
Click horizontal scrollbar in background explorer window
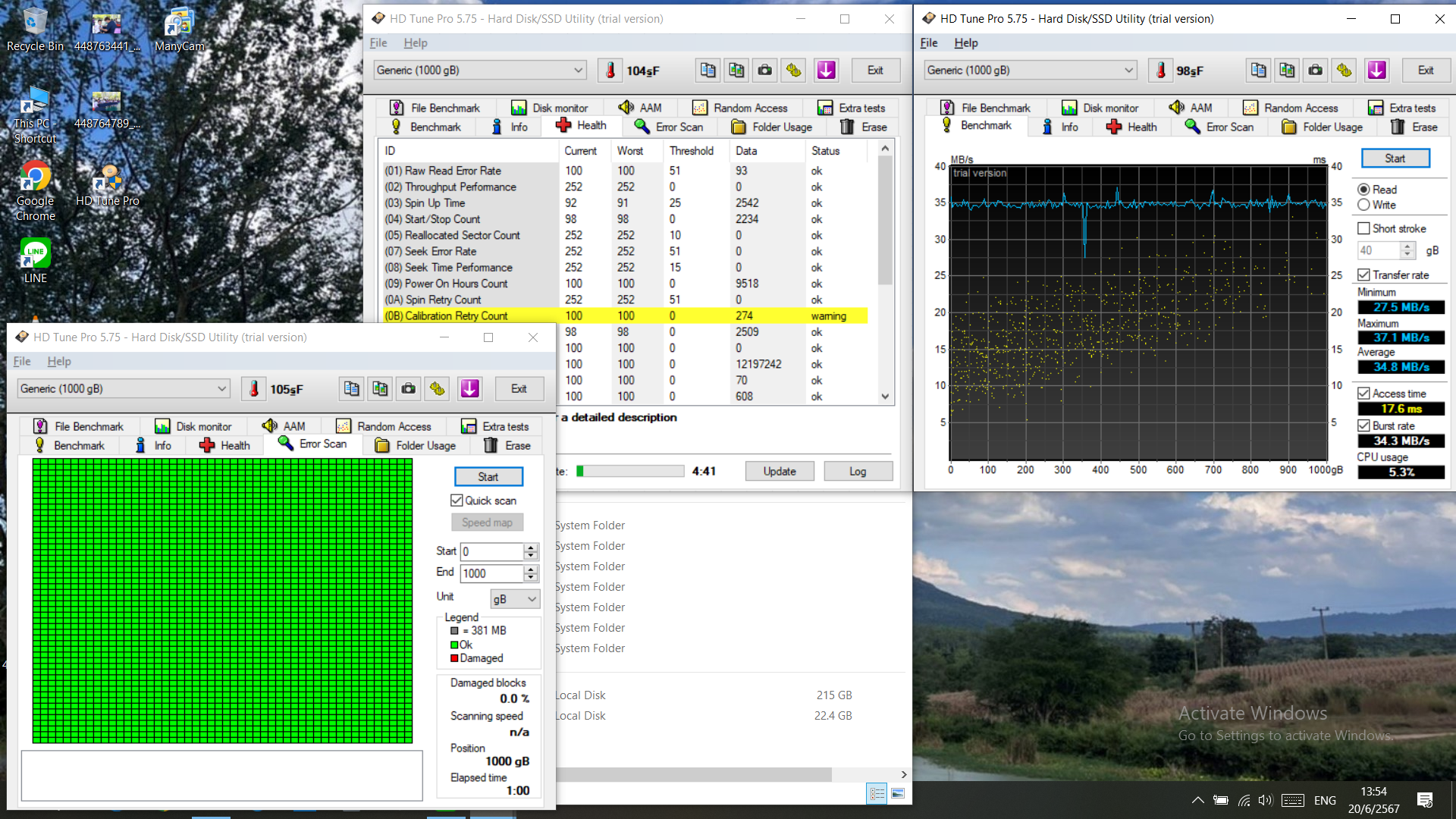693,774
